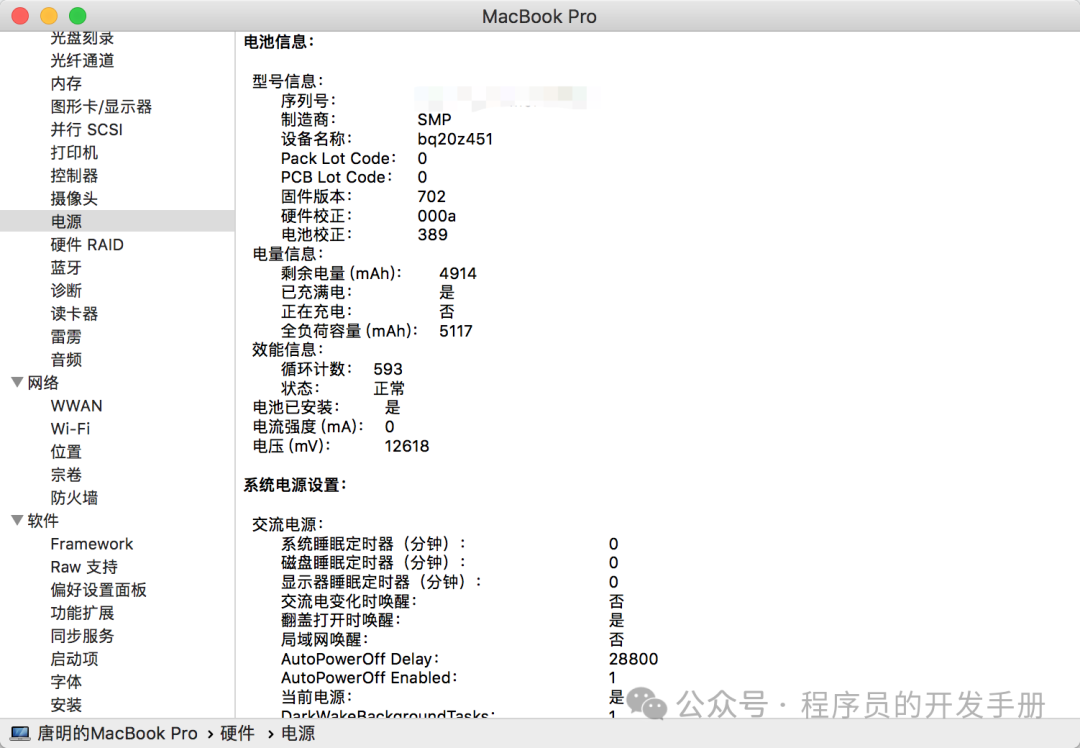Viewport: 1080px width, 748px height.
Task: Select the highlighted 电源 sidebar item
Action: pos(117,221)
